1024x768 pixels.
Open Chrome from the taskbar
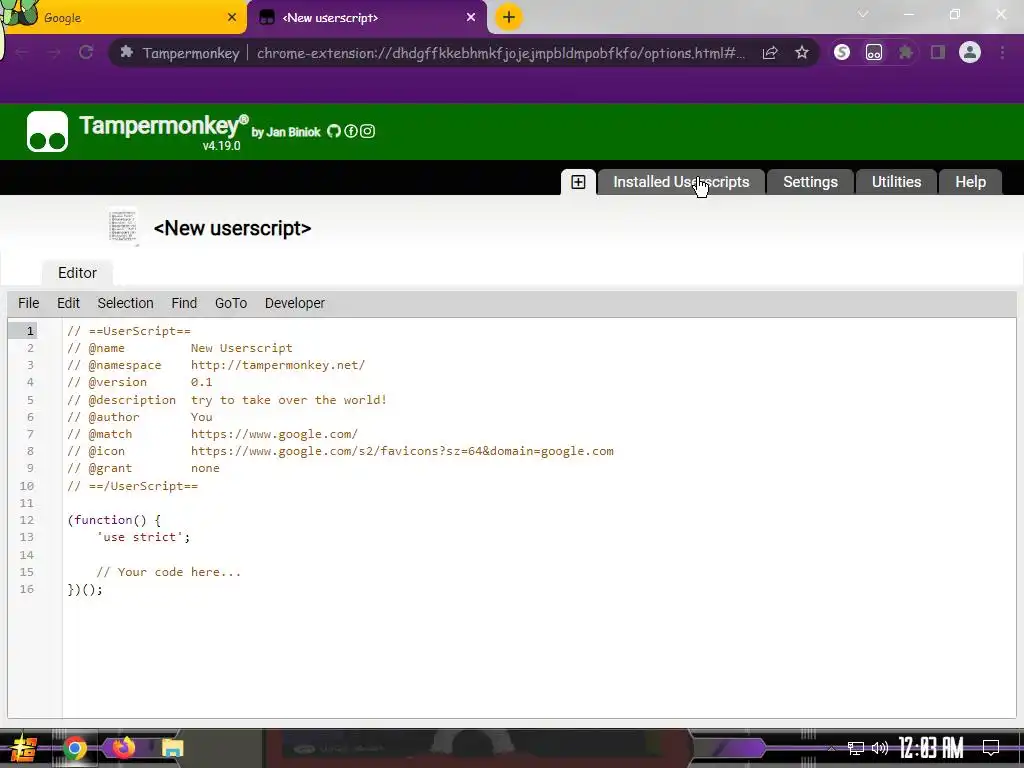[x=74, y=748]
